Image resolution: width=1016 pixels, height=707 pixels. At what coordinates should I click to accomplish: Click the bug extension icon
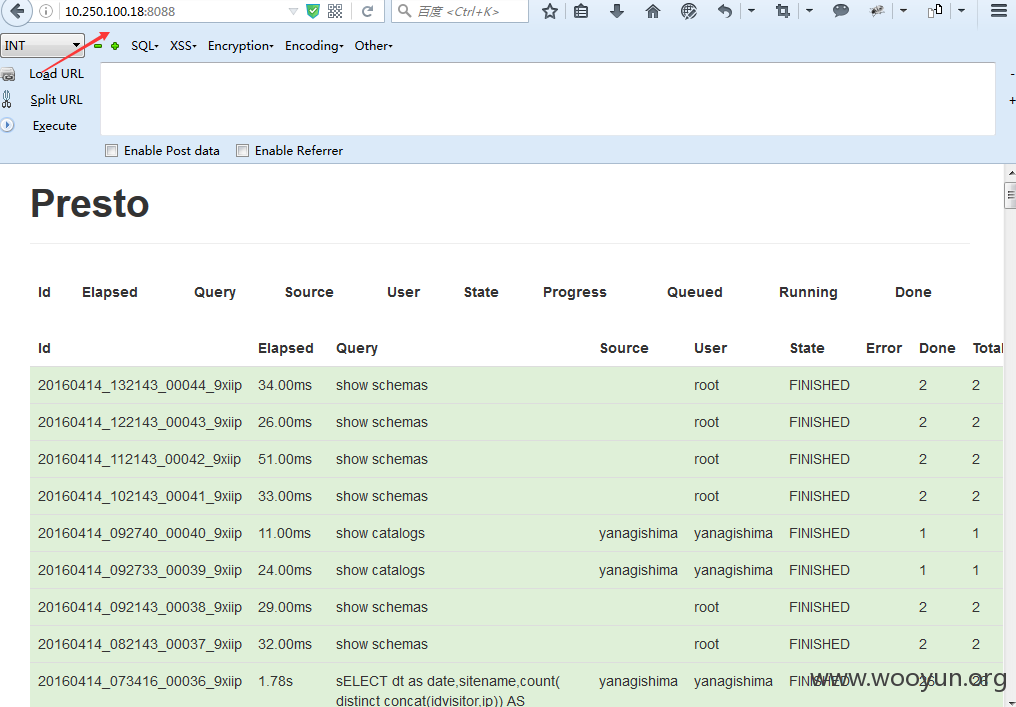877,10
